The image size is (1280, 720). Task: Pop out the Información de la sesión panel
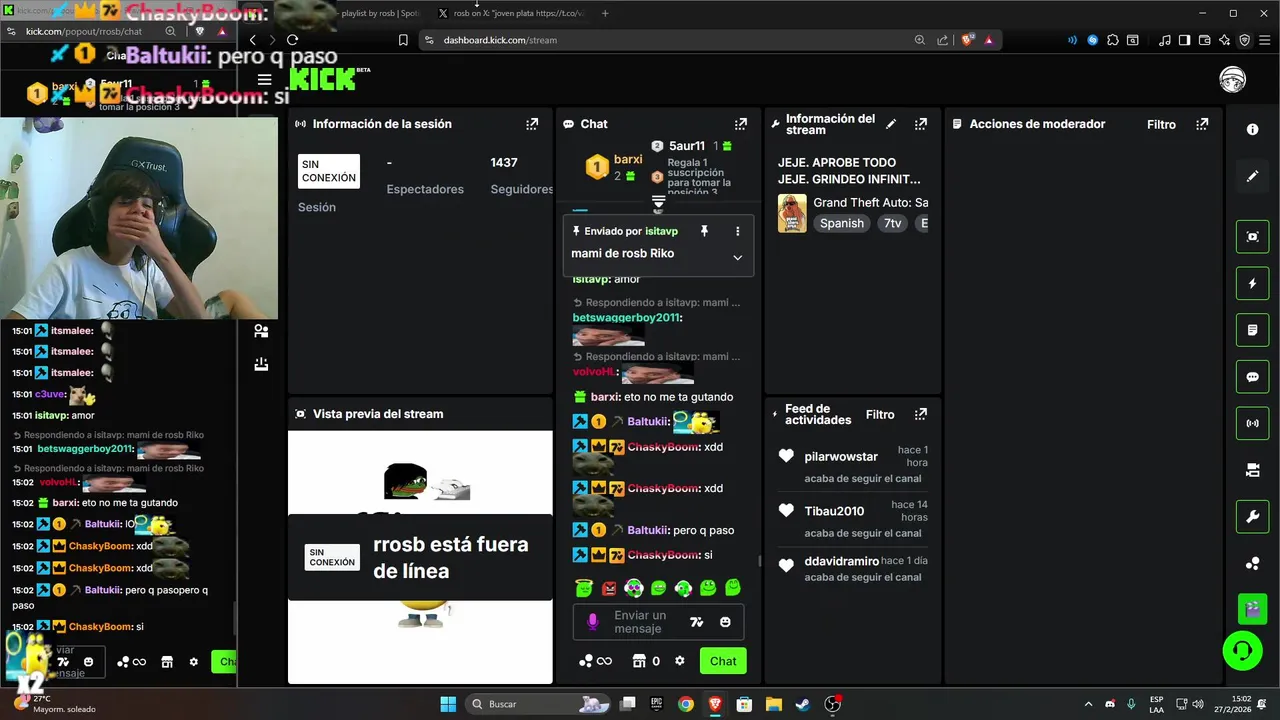pos(532,124)
